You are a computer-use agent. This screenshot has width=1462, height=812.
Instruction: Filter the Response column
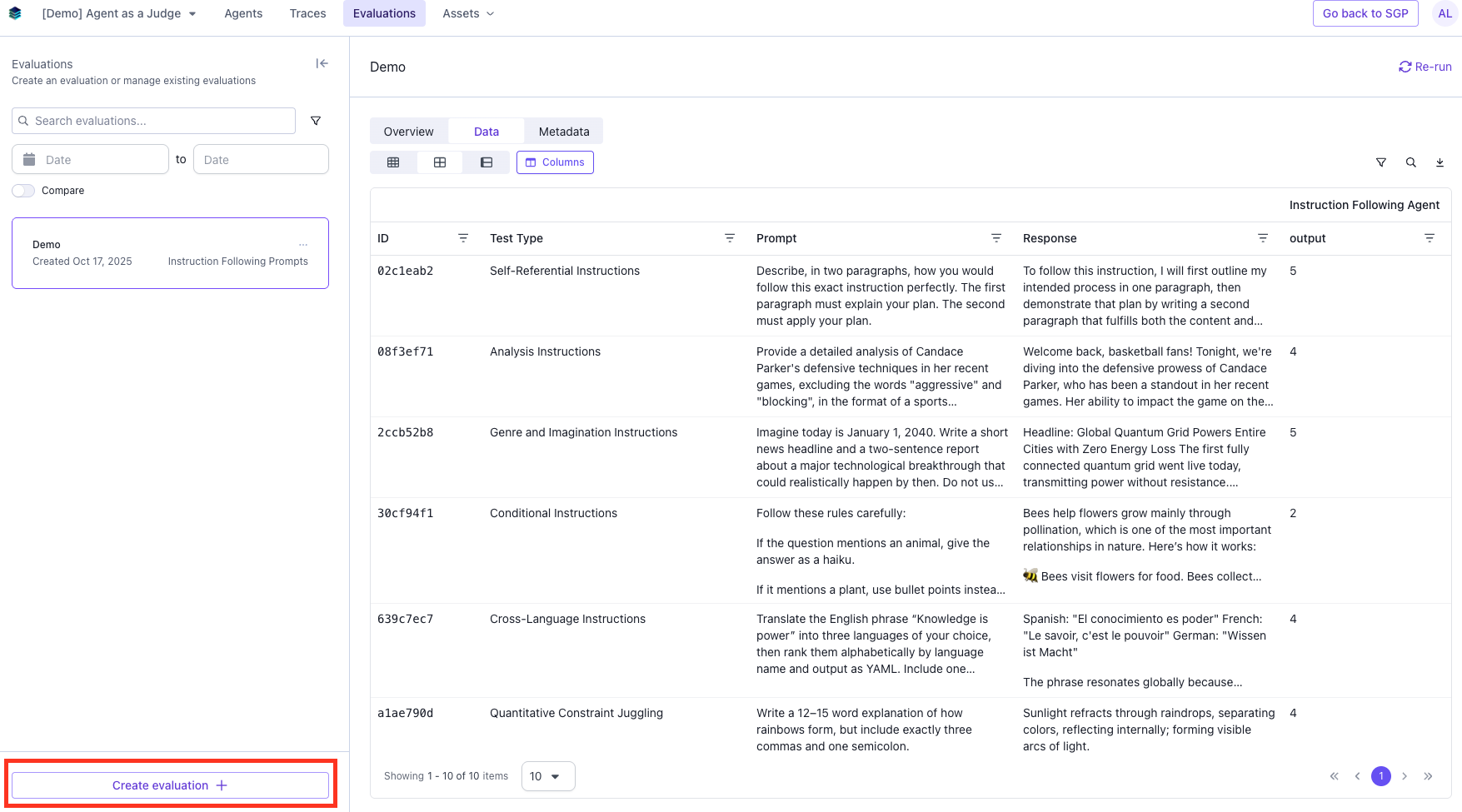pyautogui.click(x=1263, y=238)
